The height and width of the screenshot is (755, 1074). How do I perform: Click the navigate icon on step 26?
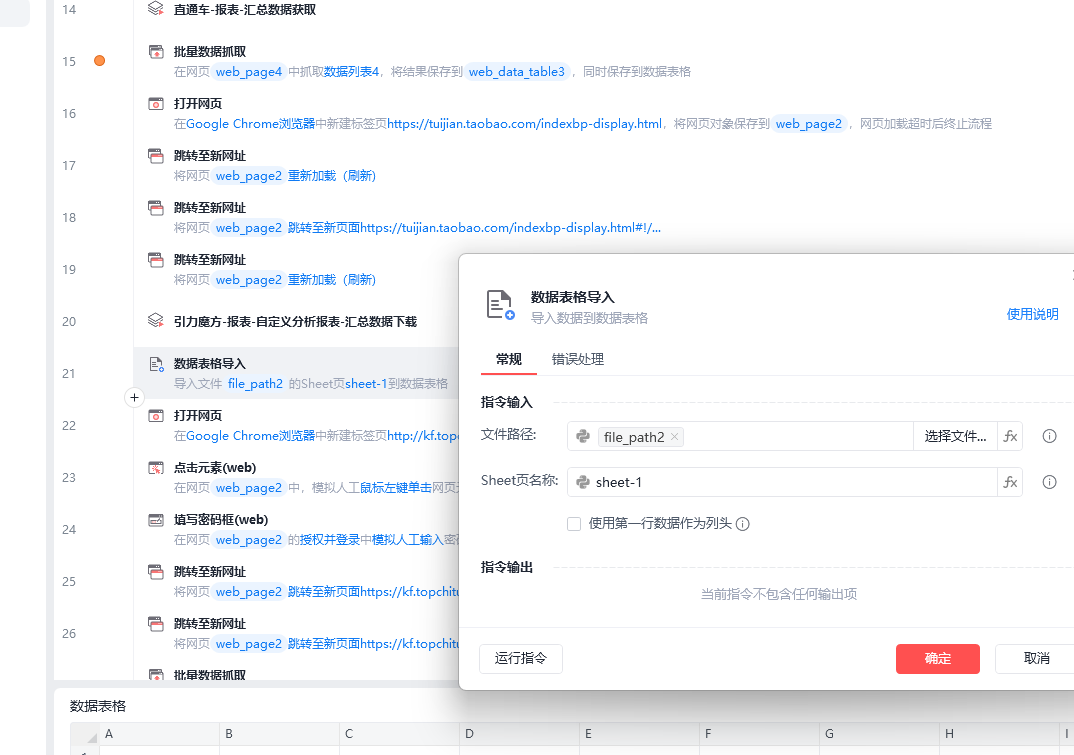(156, 624)
